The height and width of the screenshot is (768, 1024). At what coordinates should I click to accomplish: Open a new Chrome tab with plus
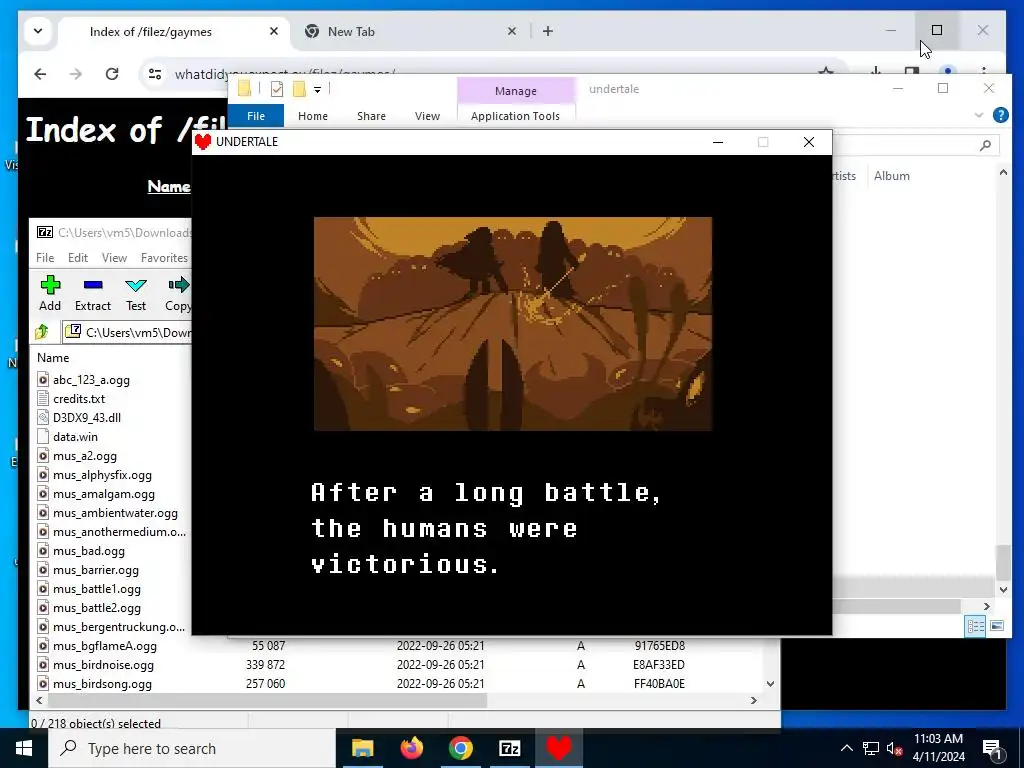point(547,31)
